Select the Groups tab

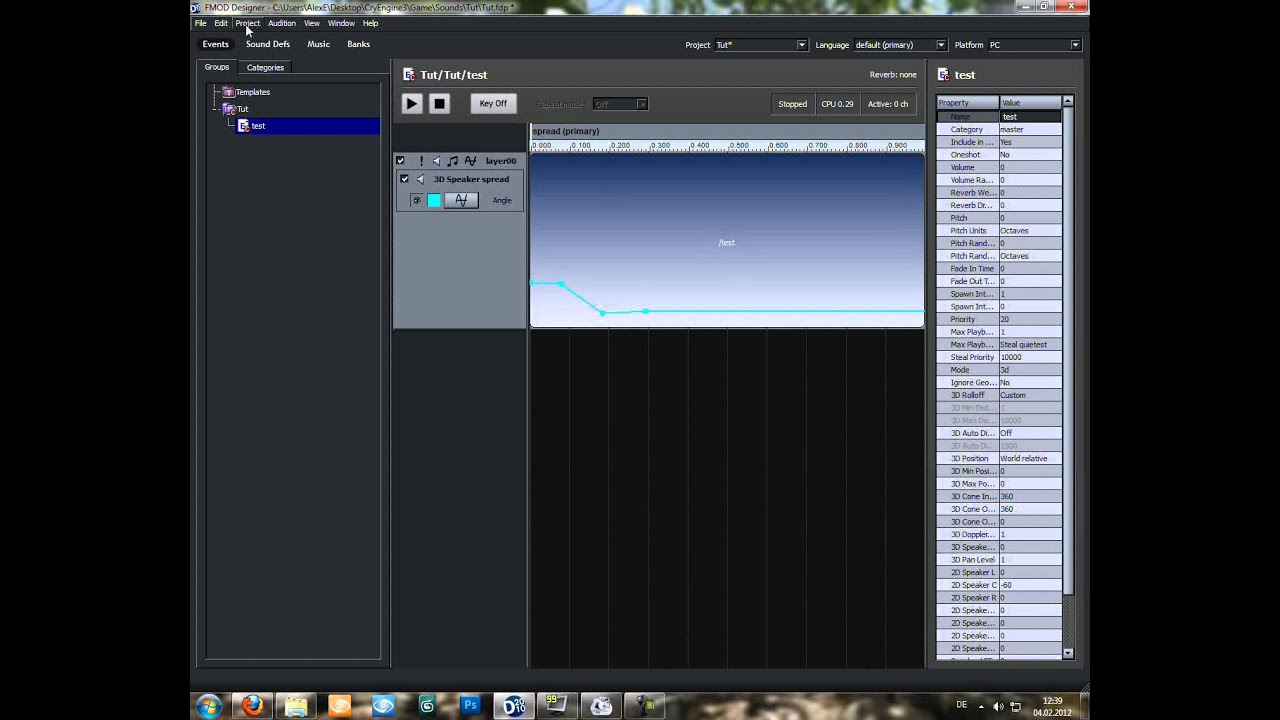click(217, 67)
